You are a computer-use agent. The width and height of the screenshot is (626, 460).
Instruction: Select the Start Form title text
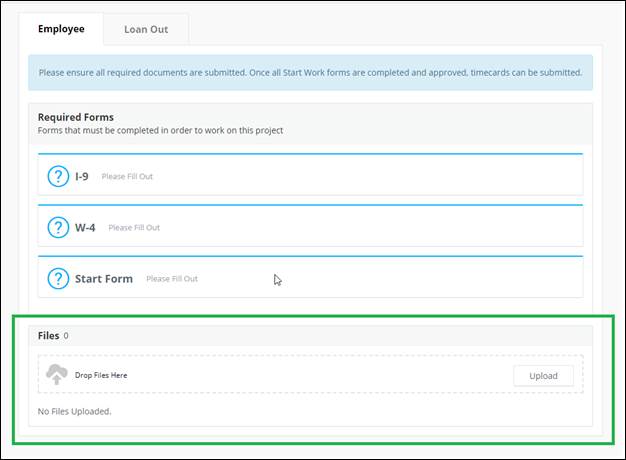[104, 279]
